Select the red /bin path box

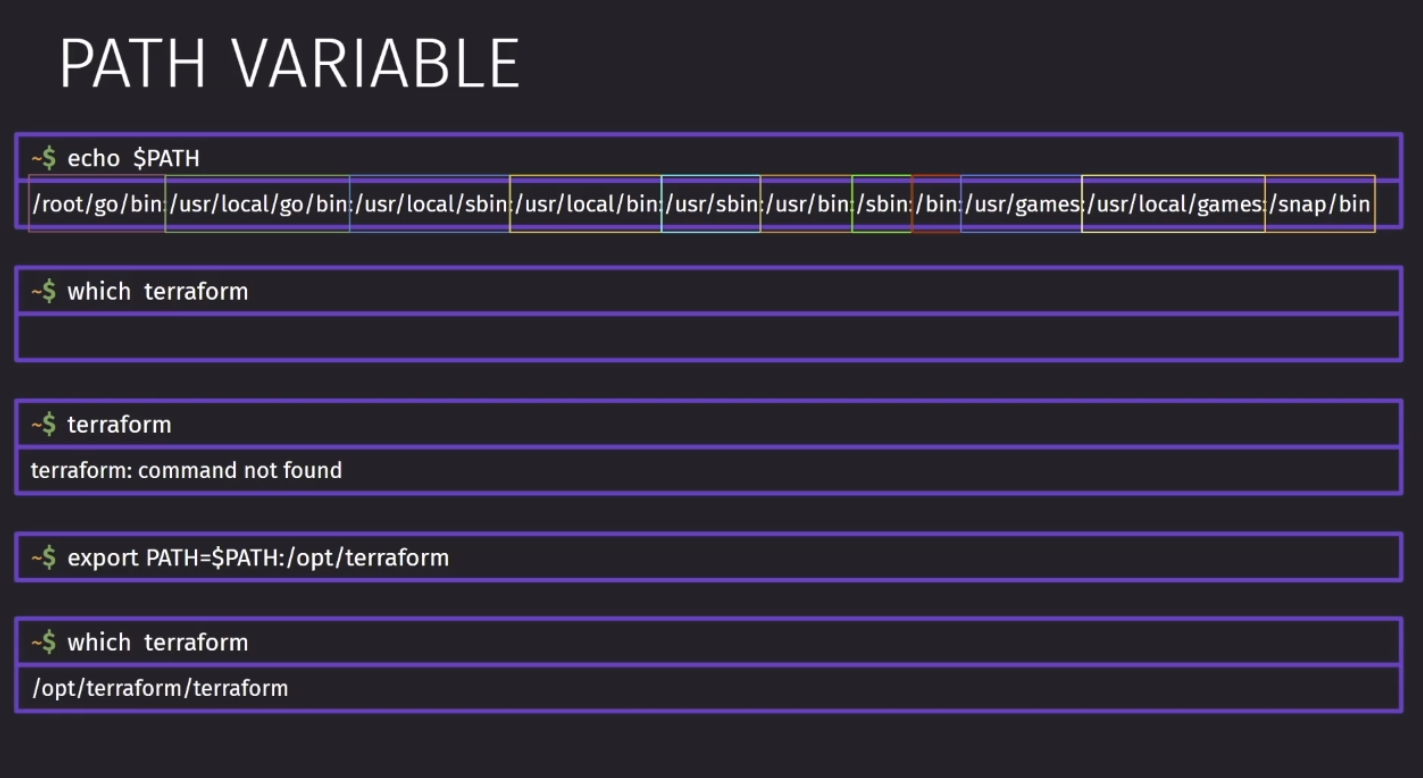pyautogui.click(x=937, y=204)
